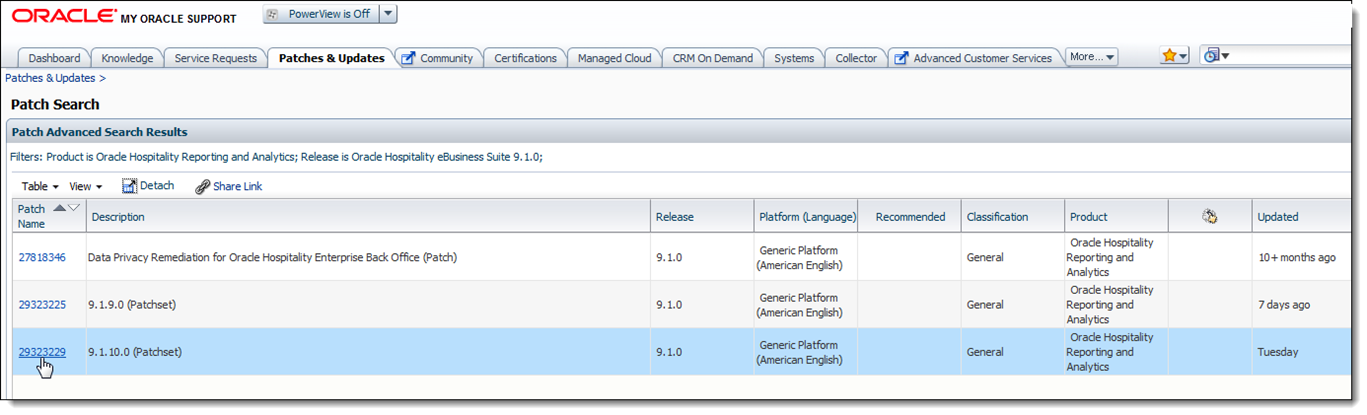
Task: Select the 9.1.10.0 (Patchset) description
Action: (135, 352)
